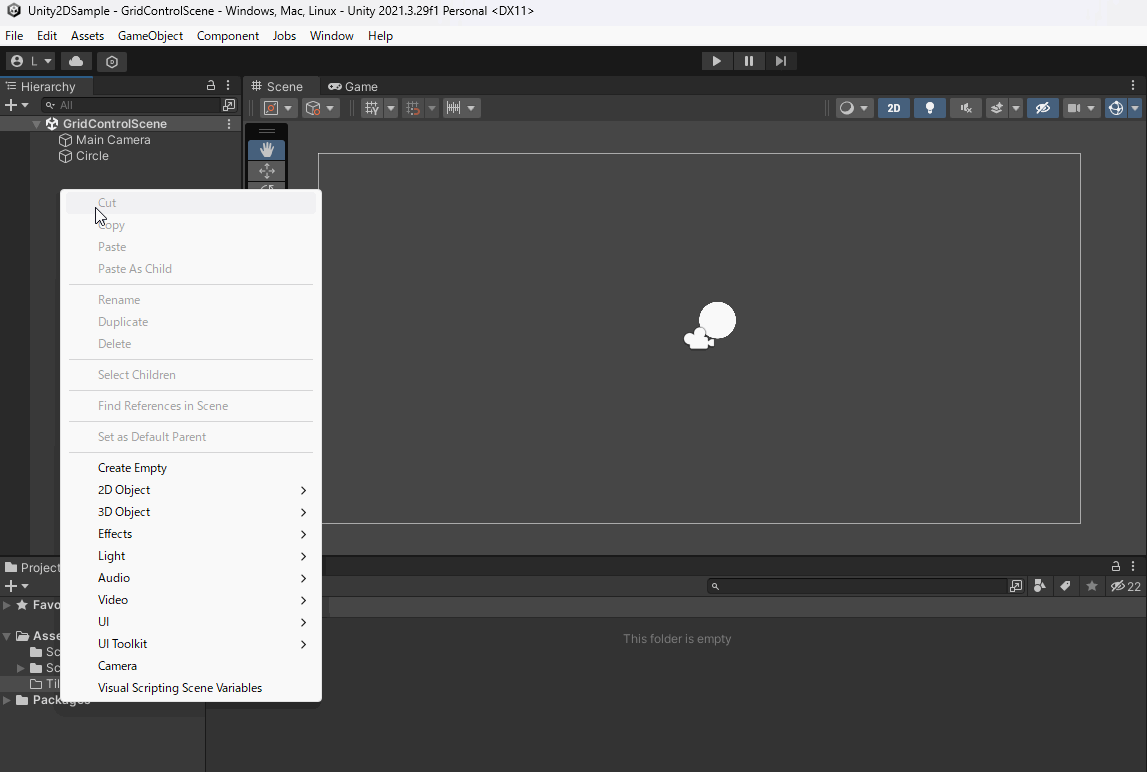Toggle grid snapping in the Scene toolbar
Image resolution: width=1147 pixels, height=772 pixels.
pos(413,108)
